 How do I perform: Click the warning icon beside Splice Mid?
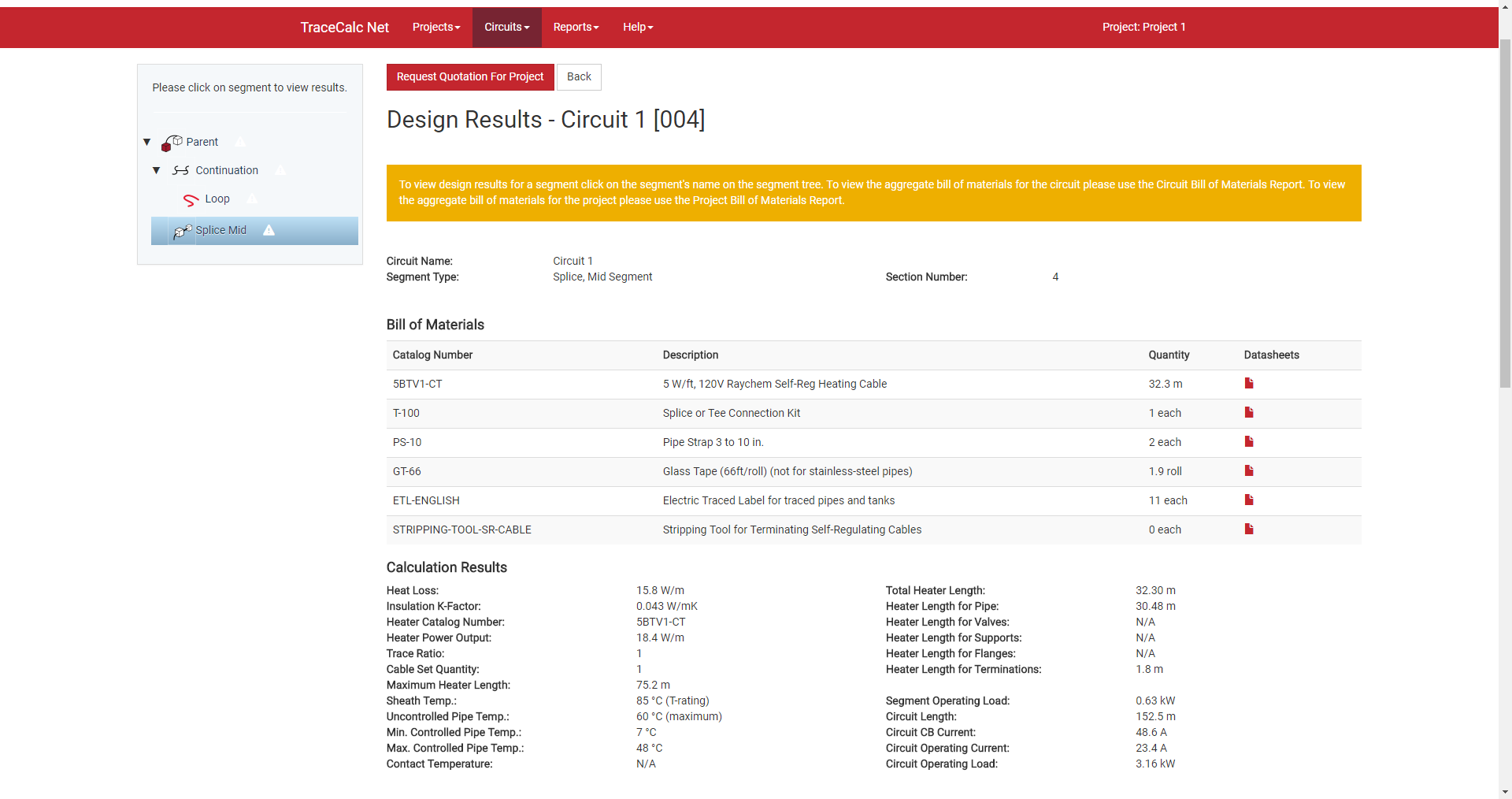pos(269,230)
